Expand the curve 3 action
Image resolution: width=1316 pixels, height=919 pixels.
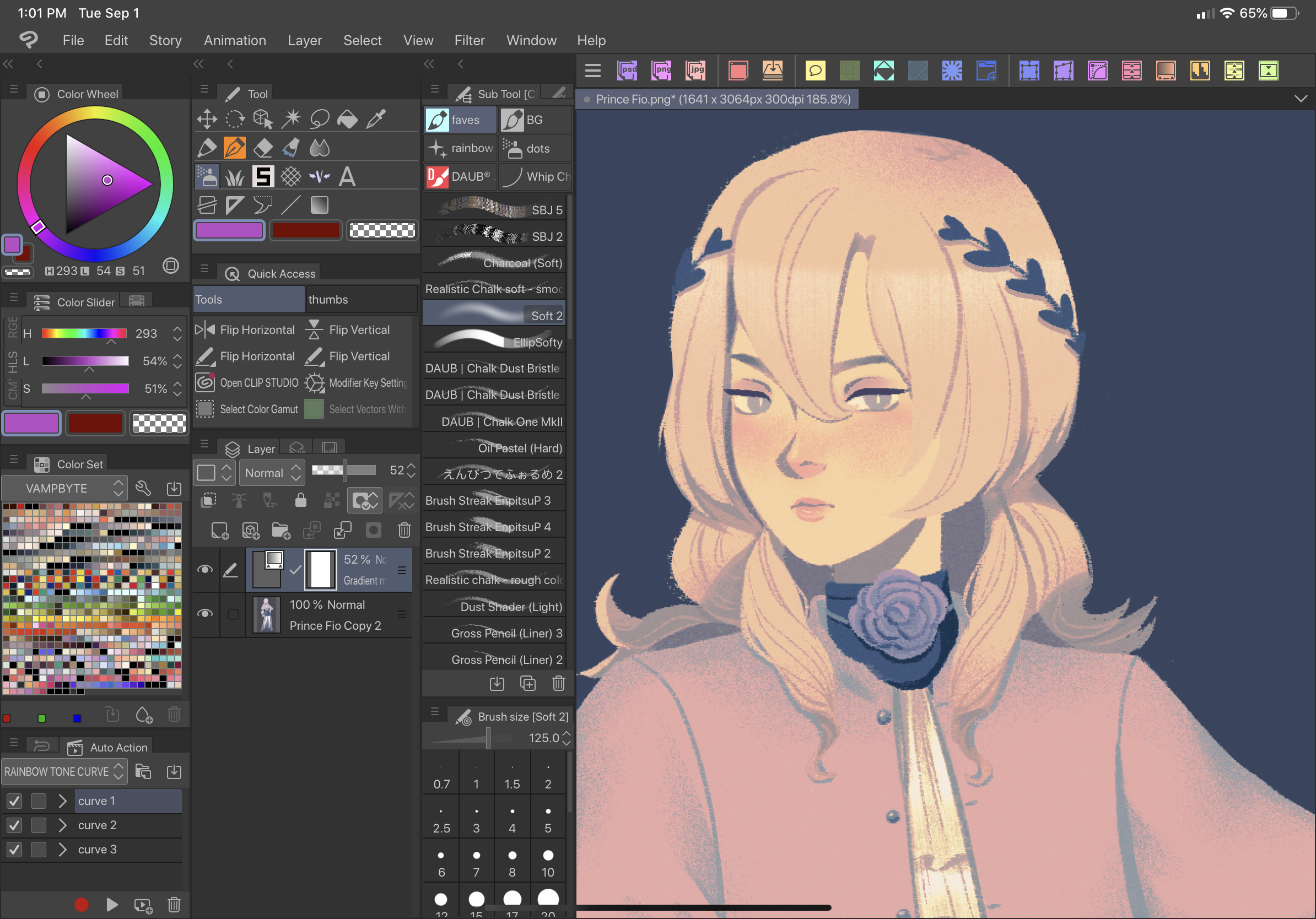(62, 849)
